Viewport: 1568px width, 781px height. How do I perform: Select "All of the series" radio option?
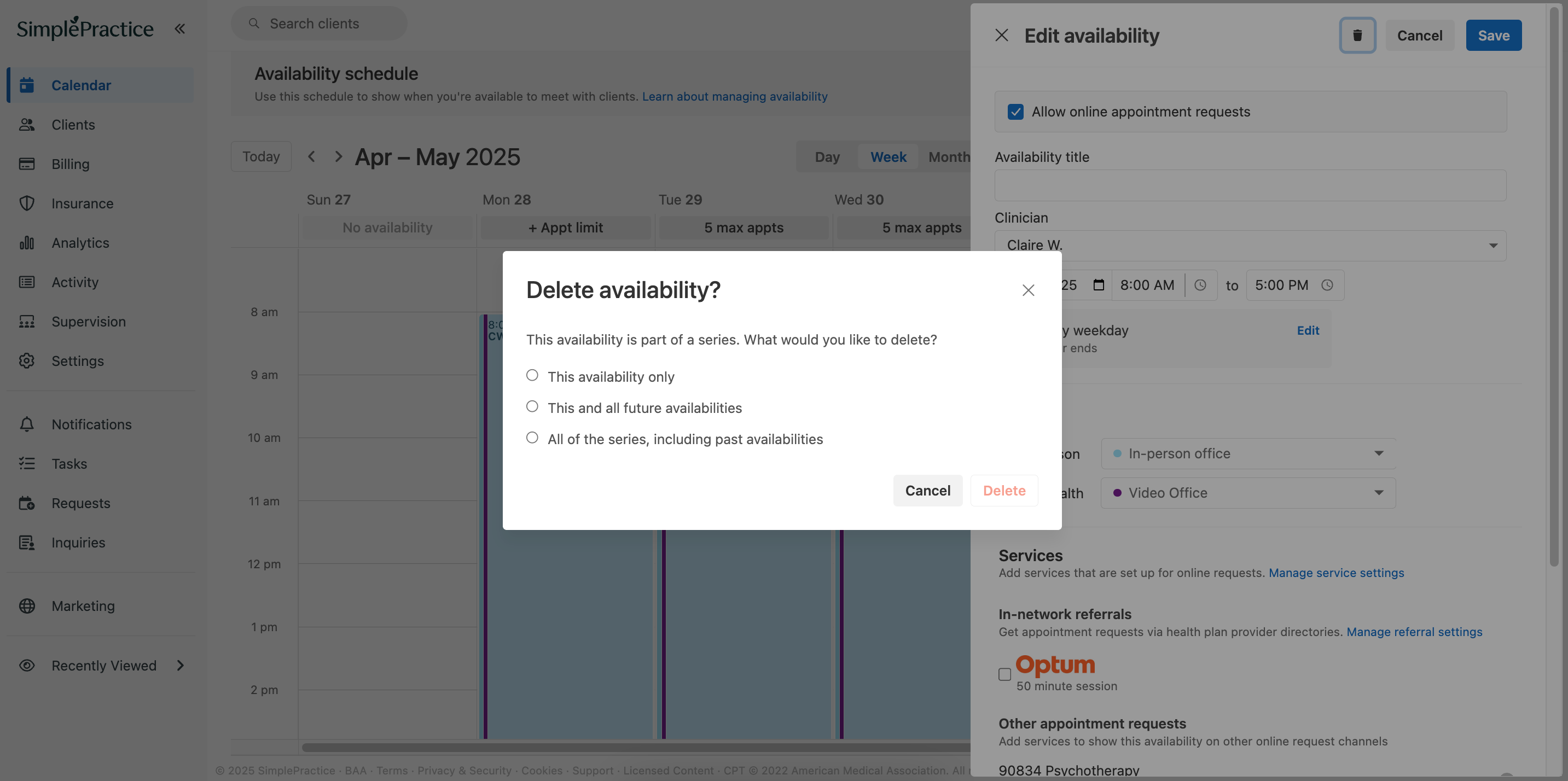pyautogui.click(x=532, y=438)
